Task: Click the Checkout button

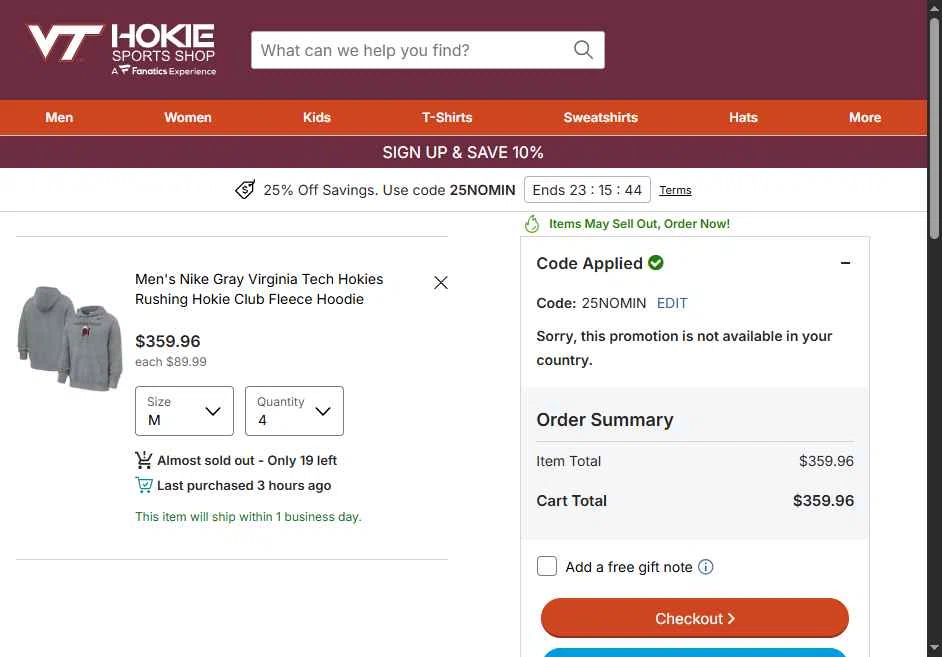Action: tap(694, 618)
